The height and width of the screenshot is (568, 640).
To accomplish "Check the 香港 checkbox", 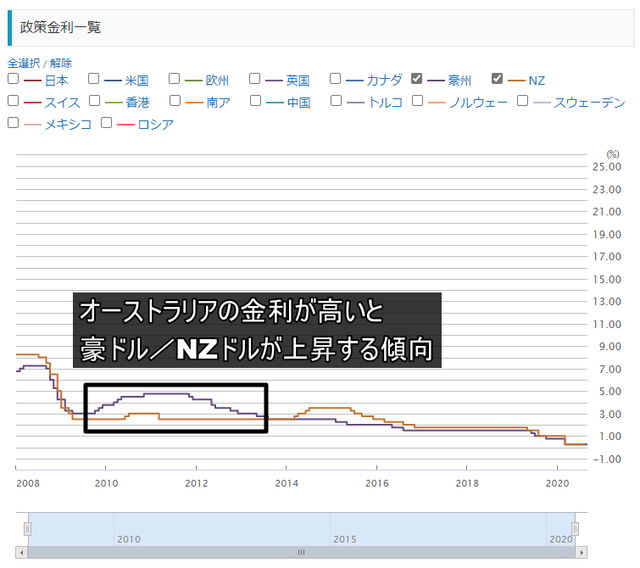I will 94,100.
